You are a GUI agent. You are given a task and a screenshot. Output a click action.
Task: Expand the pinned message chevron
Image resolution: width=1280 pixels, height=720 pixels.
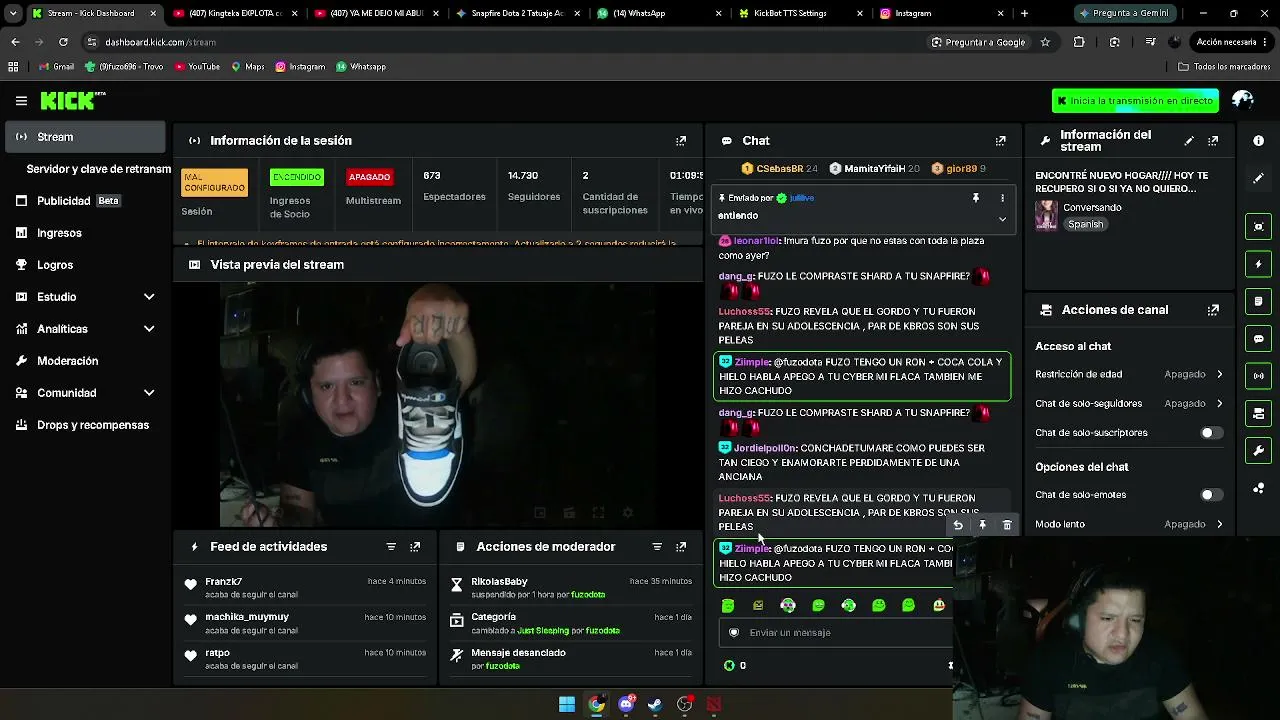click(1002, 219)
